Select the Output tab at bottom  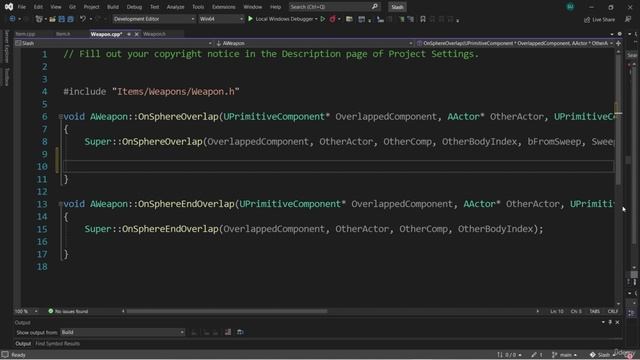pyautogui.click(x=23, y=344)
